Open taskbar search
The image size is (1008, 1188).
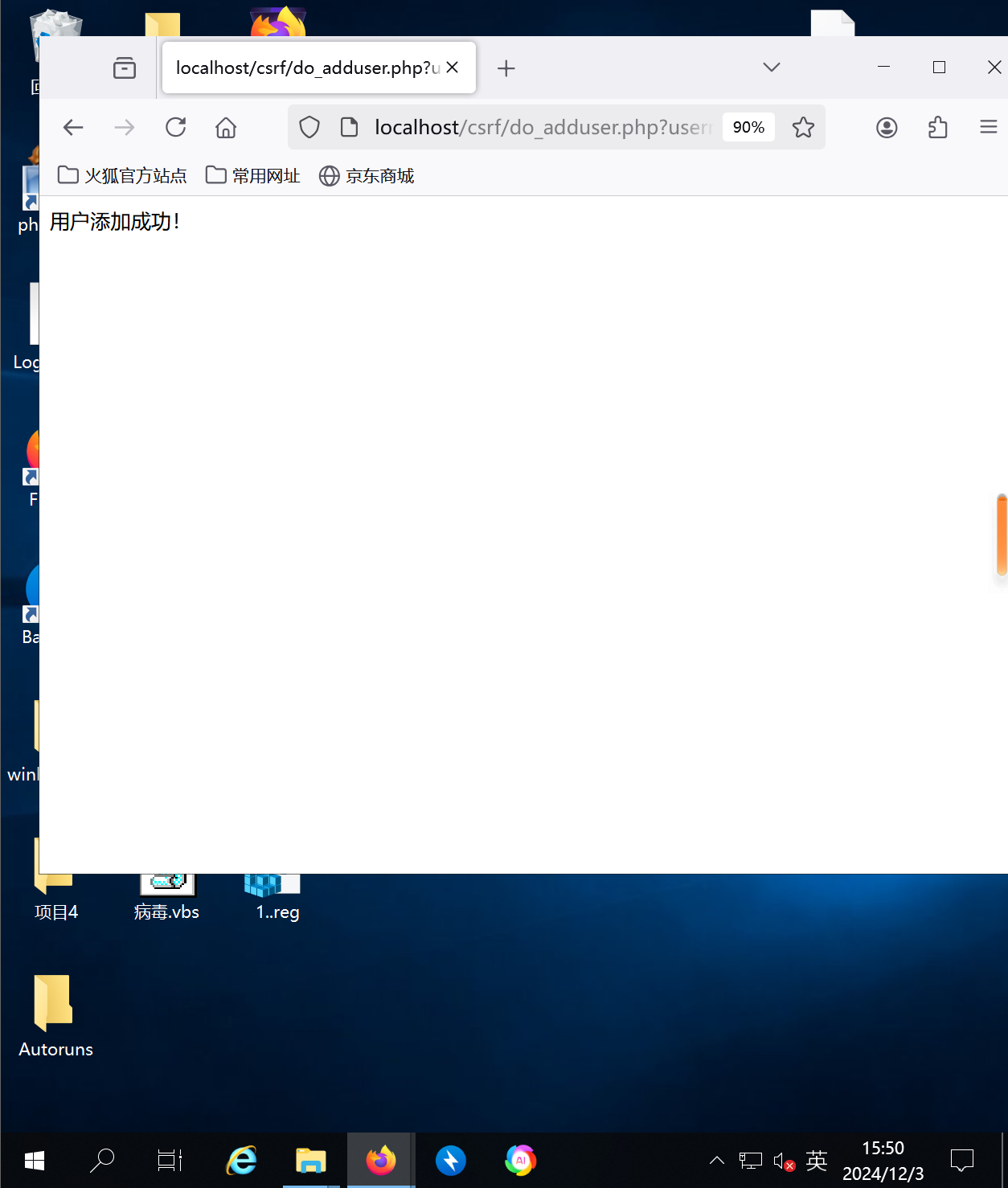(x=102, y=1161)
